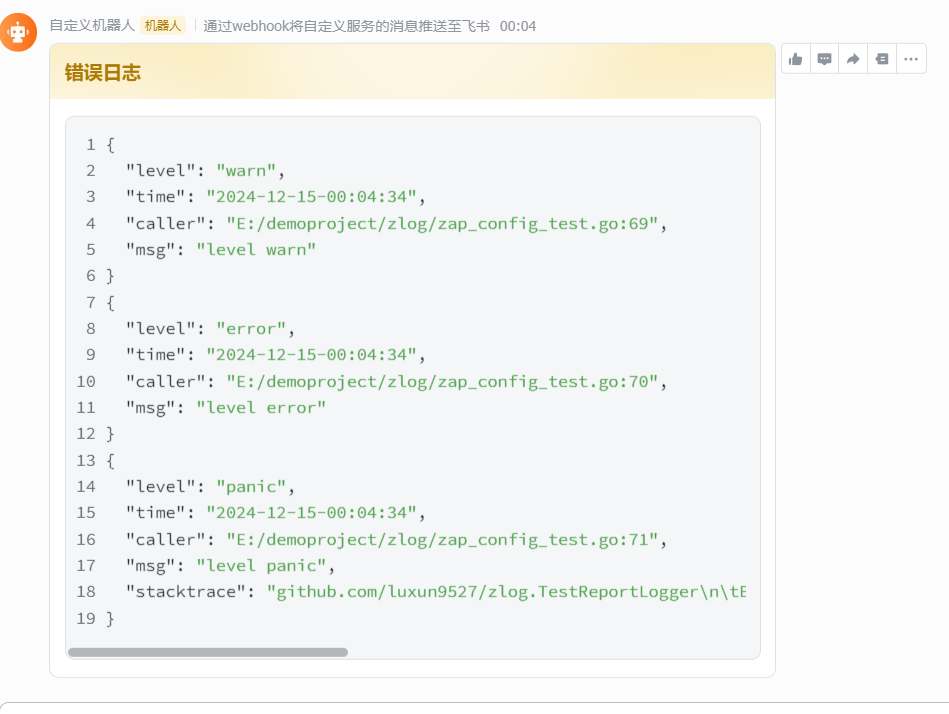Click the "panic" level value

(255, 487)
